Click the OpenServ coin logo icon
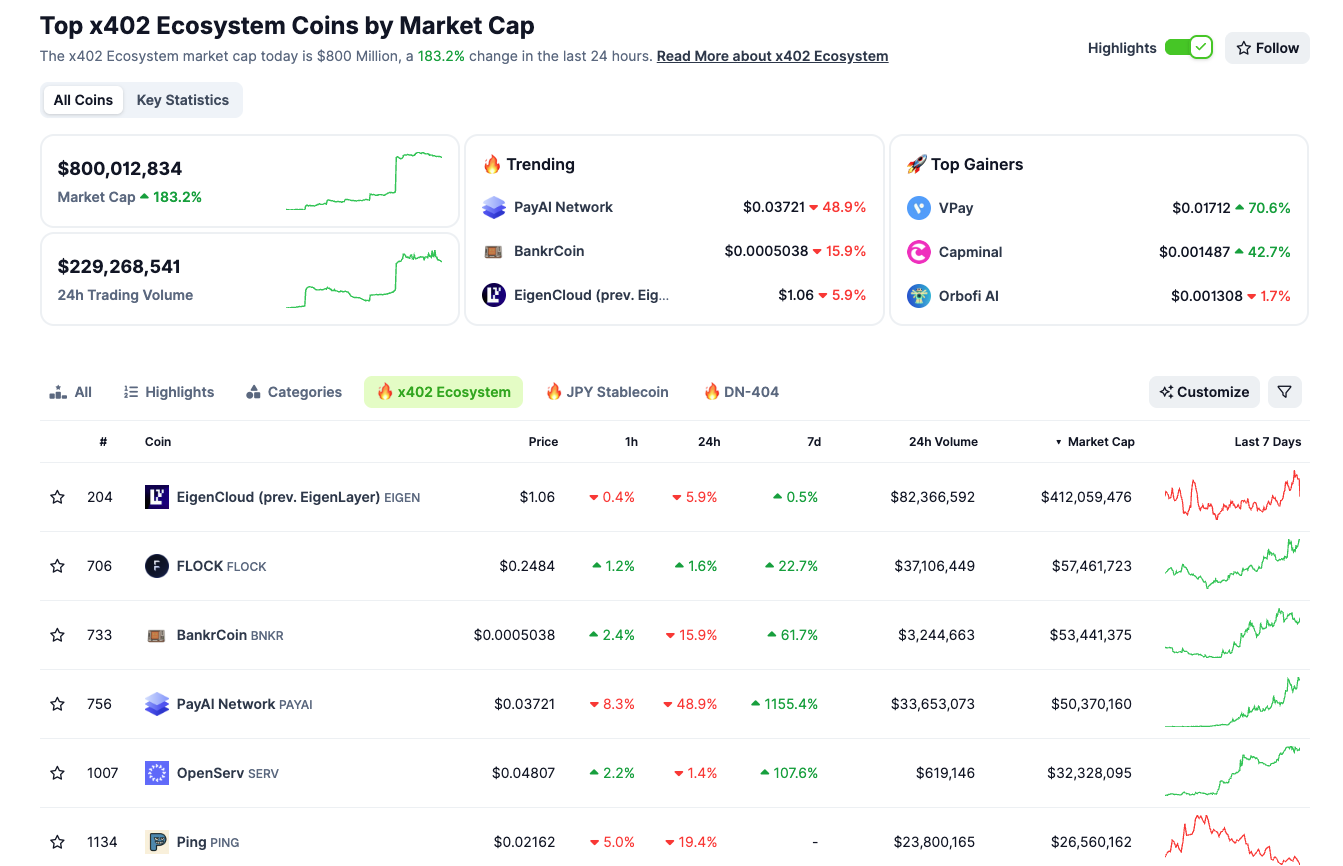Image resolution: width=1343 pixels, height=866 pixels. point(157,773)
